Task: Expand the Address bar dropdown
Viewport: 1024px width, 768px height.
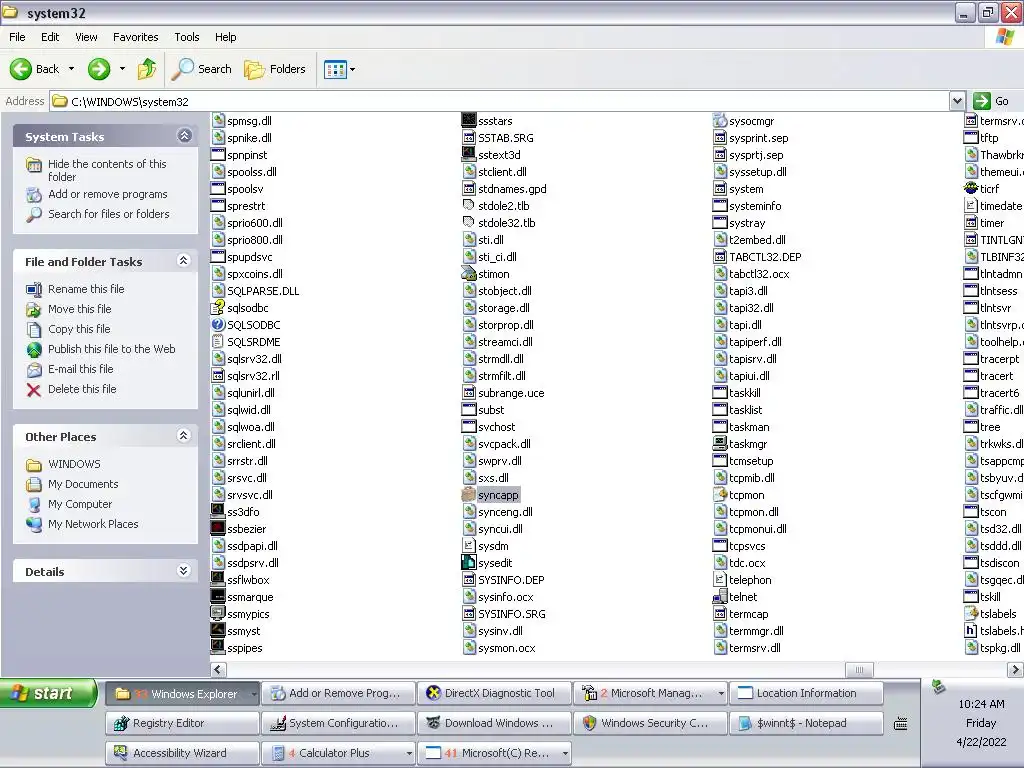Action: point(957,101)
